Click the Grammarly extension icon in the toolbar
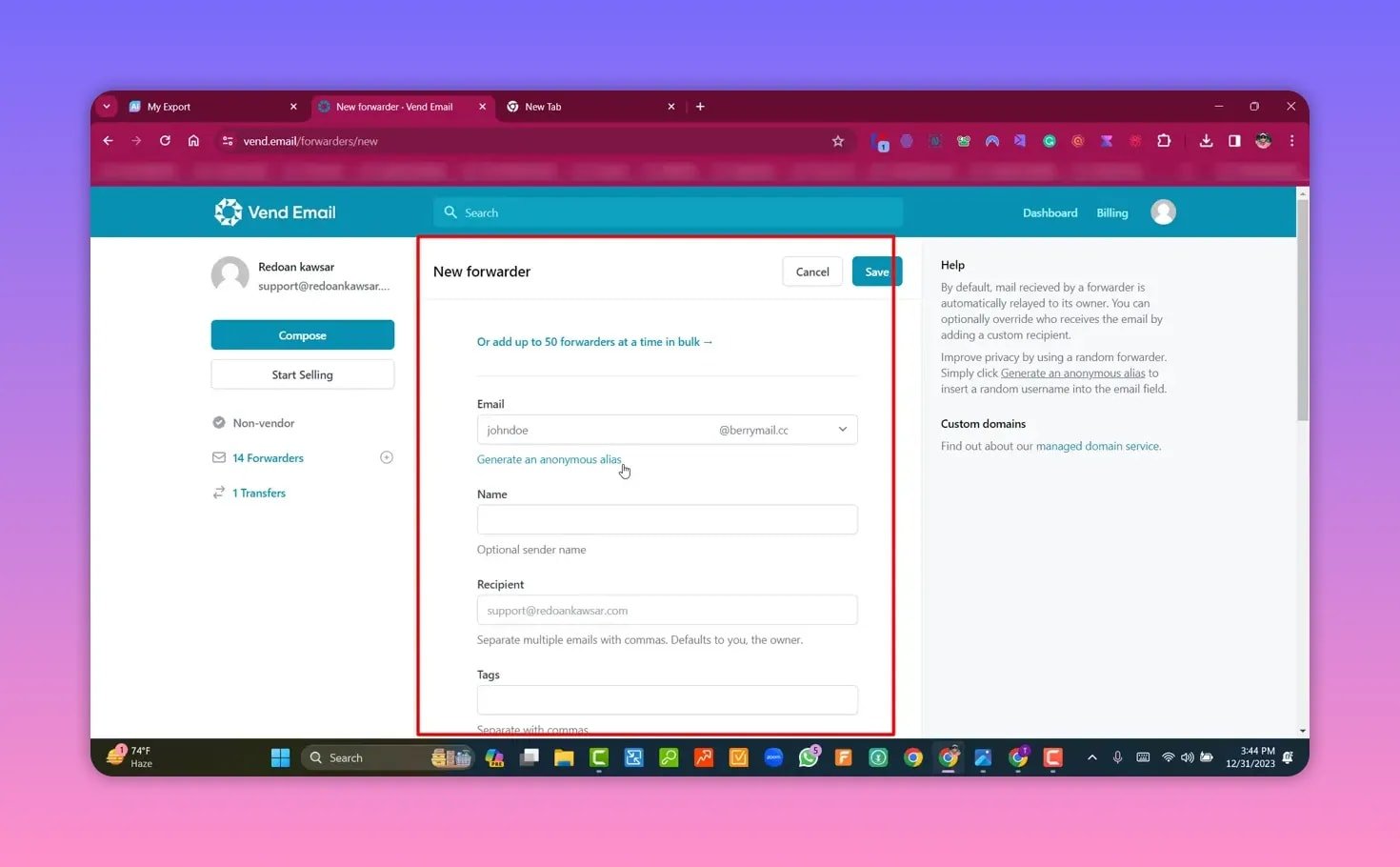Screen dimensions: 1400x867 point(1050,141)
